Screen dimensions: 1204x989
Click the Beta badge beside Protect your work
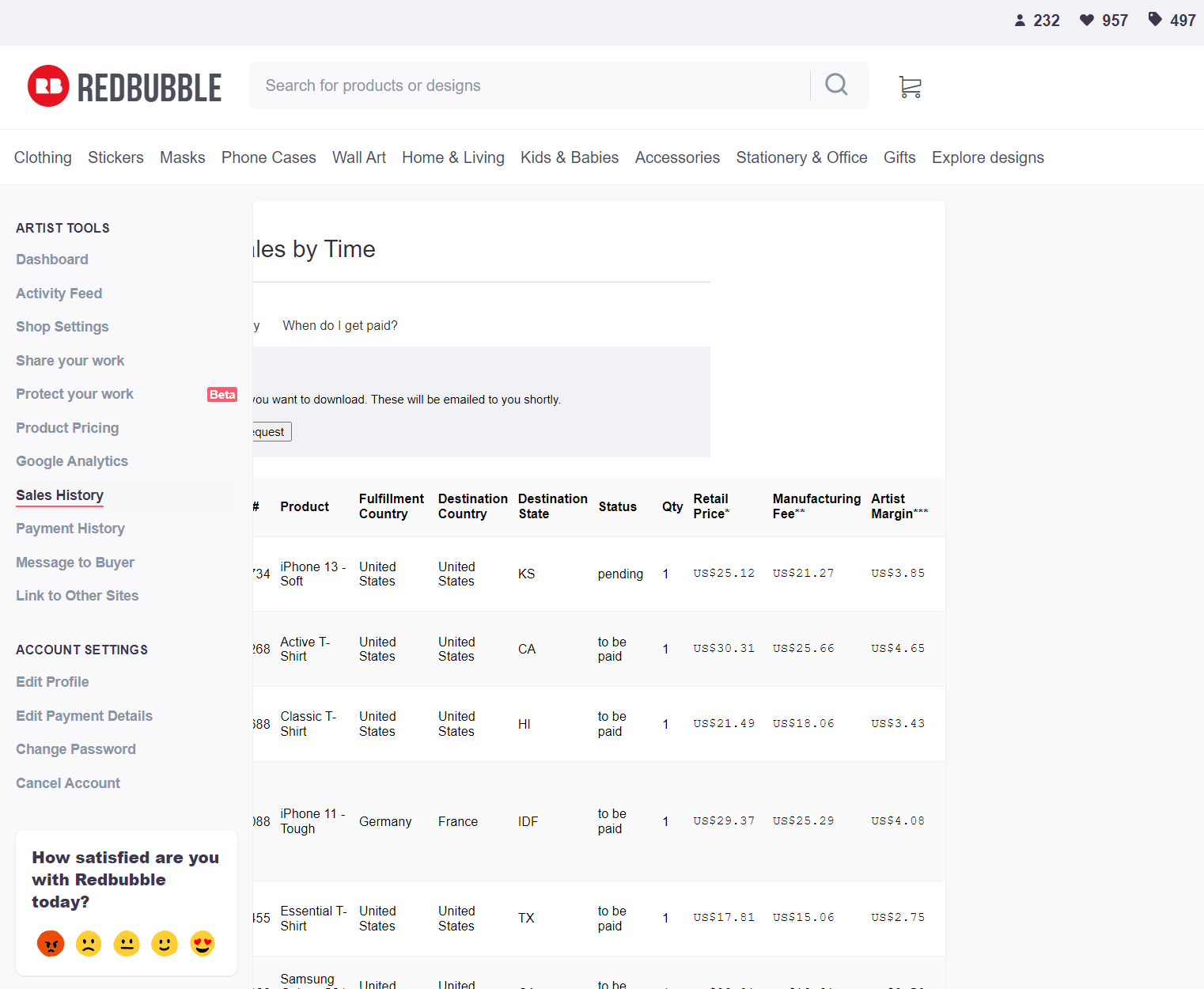point(222,395)
